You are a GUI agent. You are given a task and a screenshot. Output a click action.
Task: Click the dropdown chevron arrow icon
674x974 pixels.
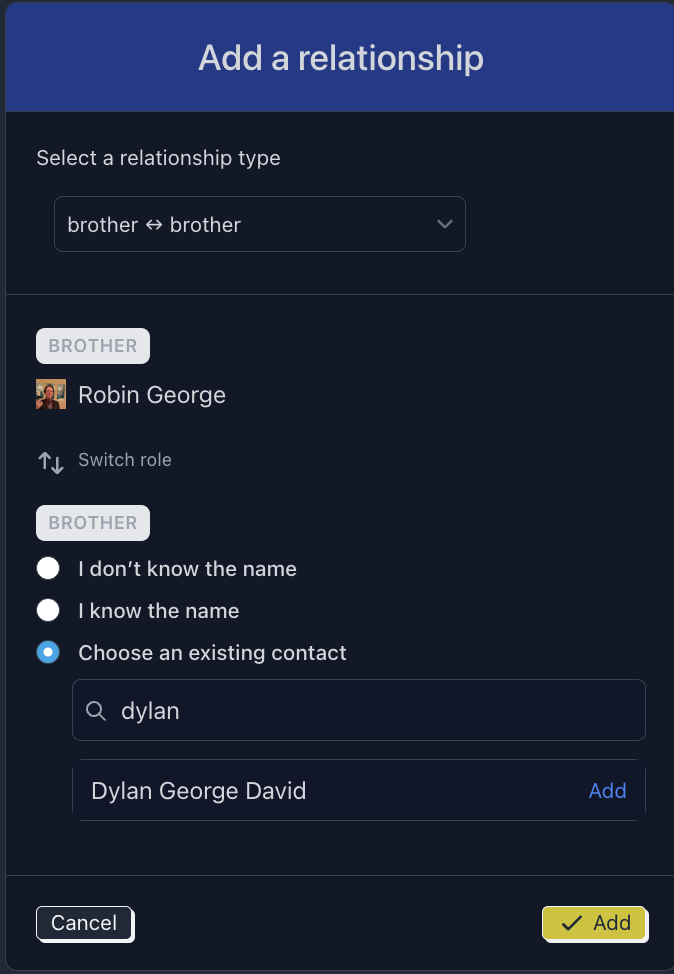(x=444, y=224)
